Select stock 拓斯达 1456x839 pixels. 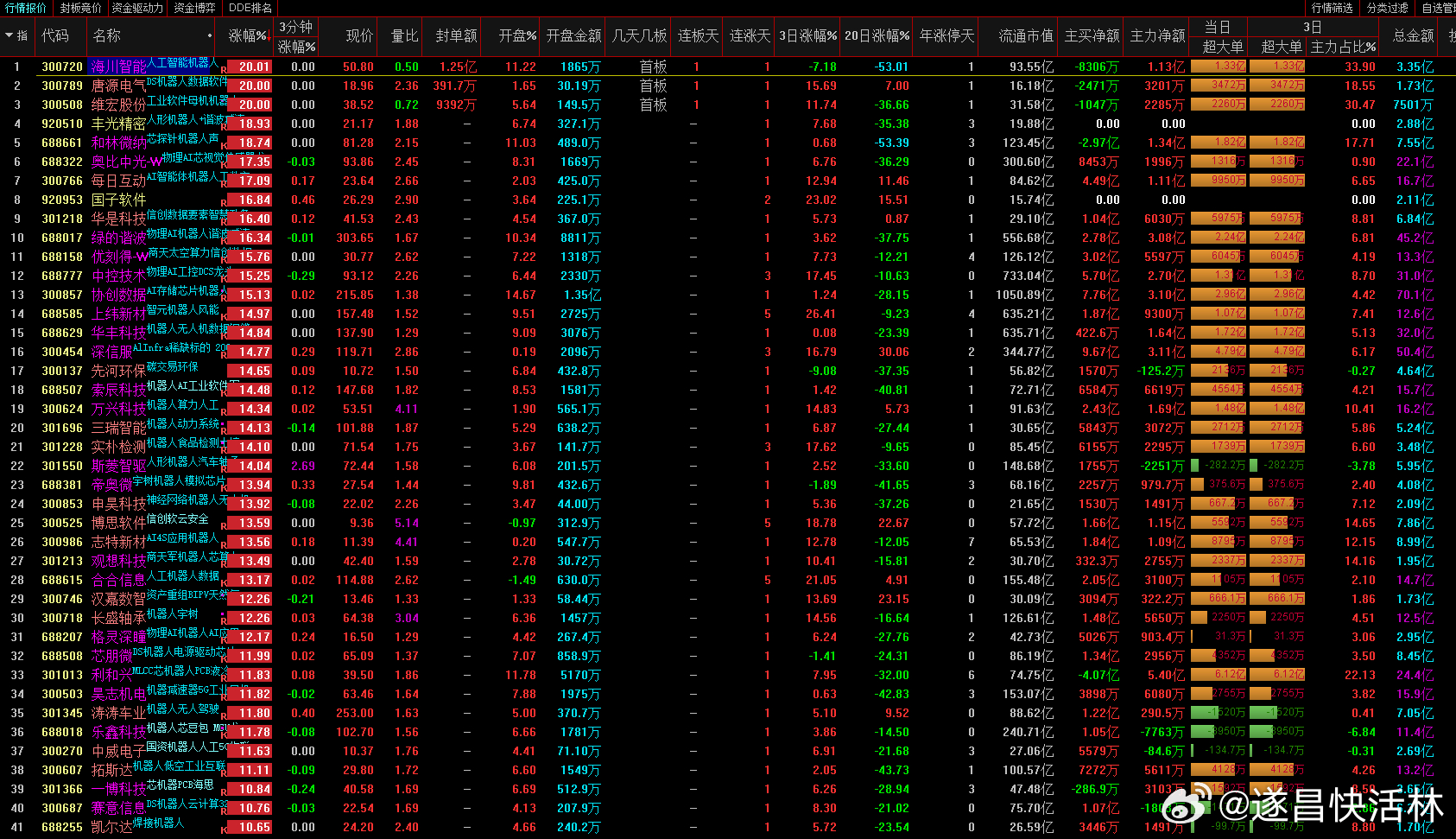tap(112, 770)
